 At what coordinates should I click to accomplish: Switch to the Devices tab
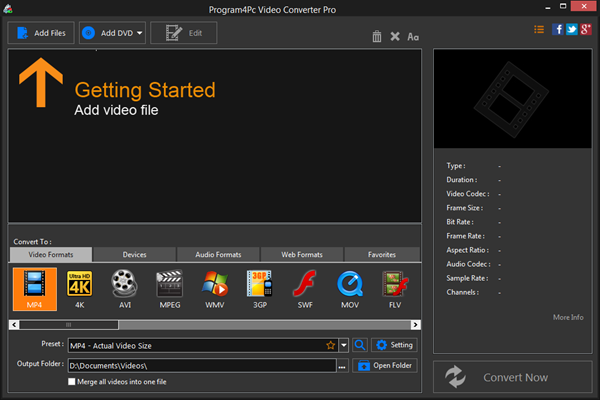134,255
